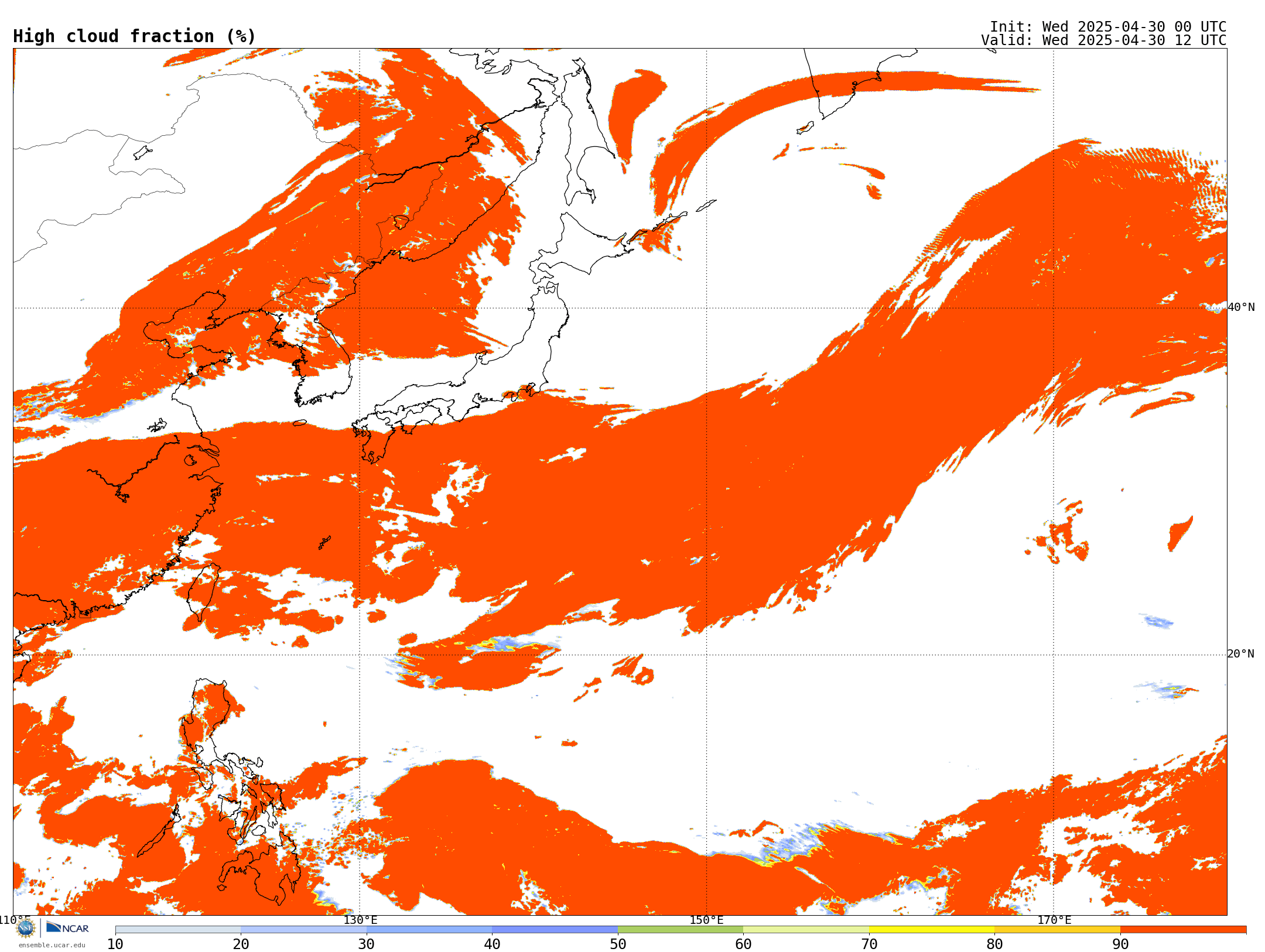The image size is (1265, 952).
Task: Click the blue 30-40 colorbar segment
Action: click(x=429, y=930)
